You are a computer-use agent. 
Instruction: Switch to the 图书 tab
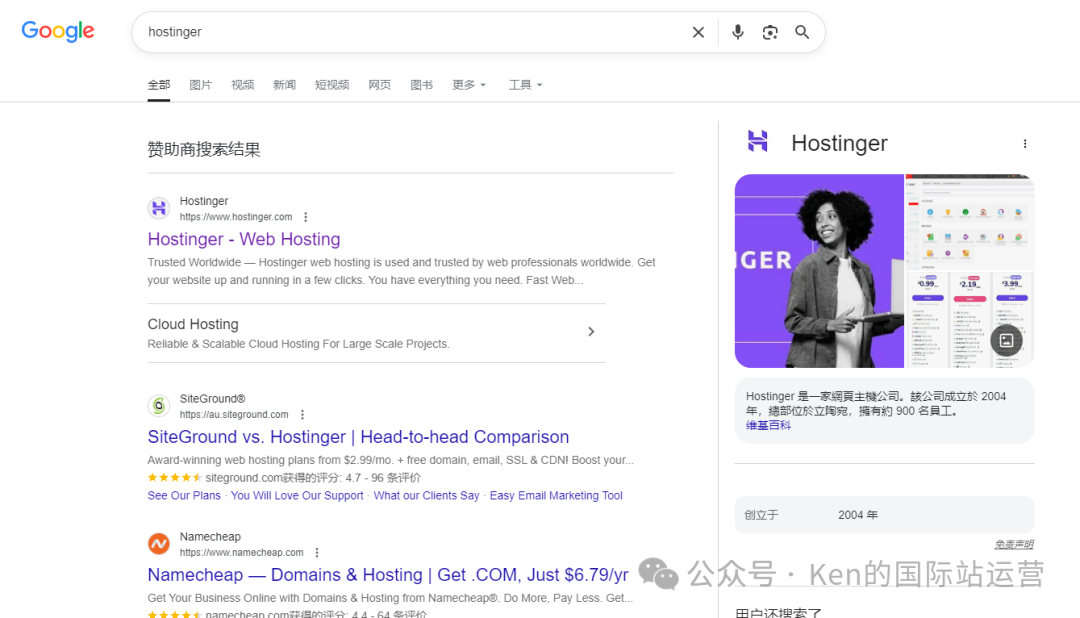tap(422, 85)
